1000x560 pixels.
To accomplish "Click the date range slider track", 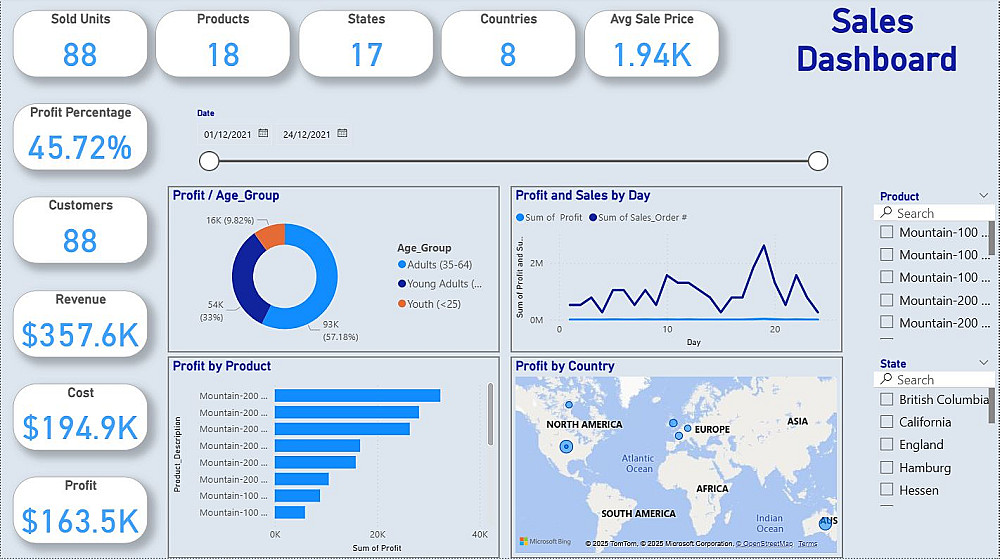I will pyautogui.click(x=513, y=161).
